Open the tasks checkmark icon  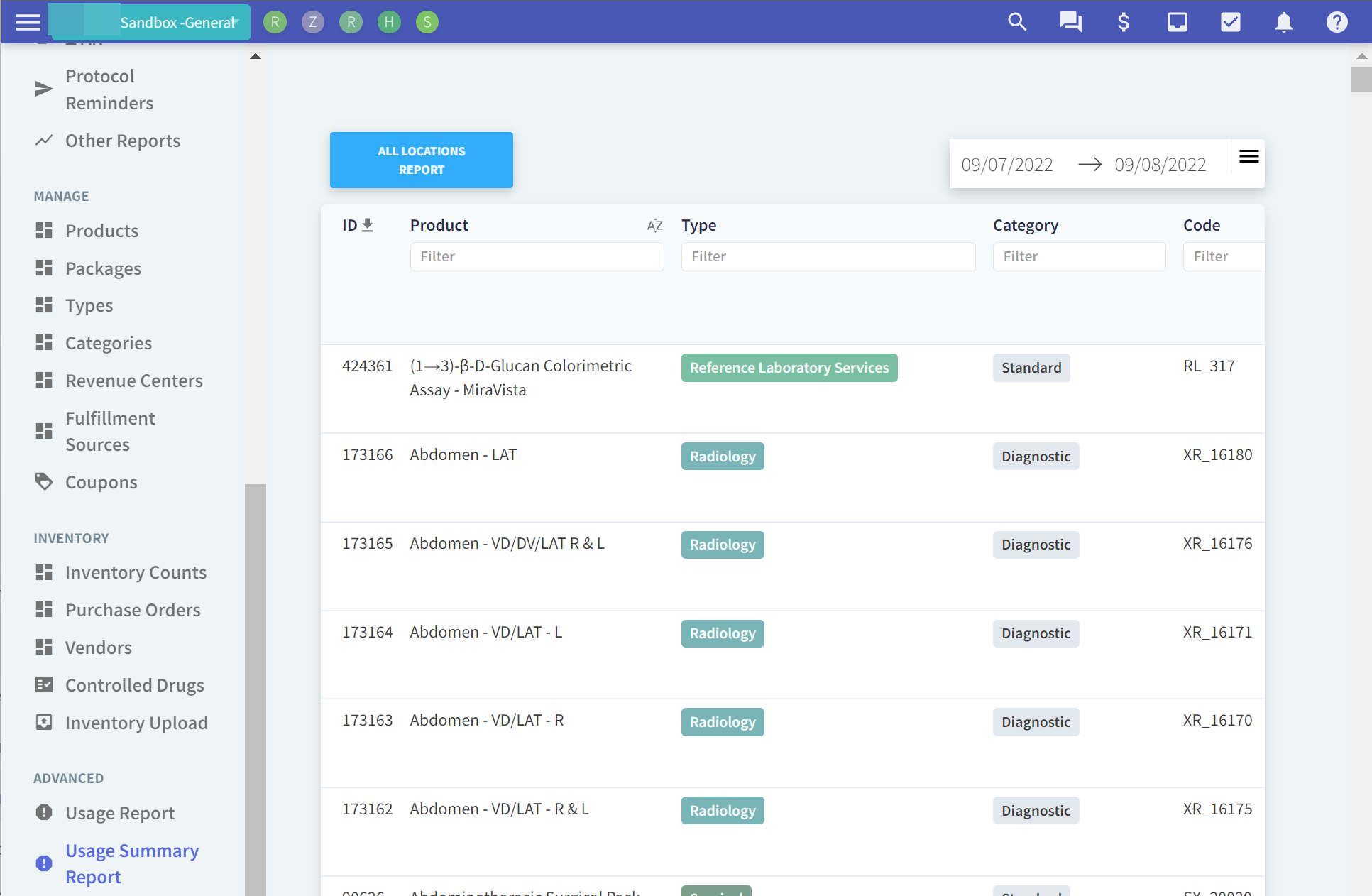(x=1230, y=22)
